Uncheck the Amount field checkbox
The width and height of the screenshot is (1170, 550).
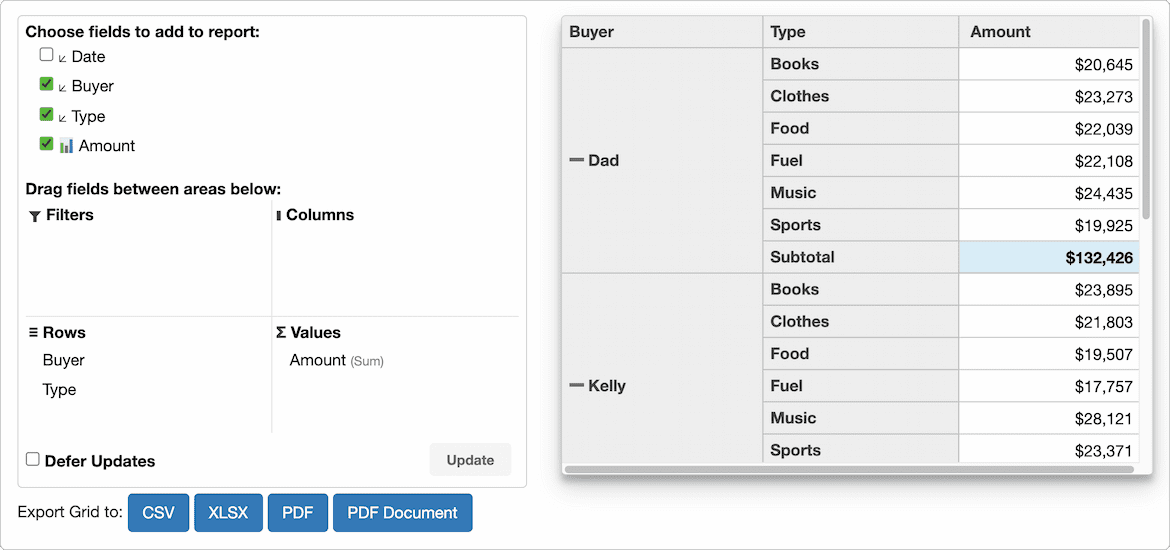click(x=46, y=144)
